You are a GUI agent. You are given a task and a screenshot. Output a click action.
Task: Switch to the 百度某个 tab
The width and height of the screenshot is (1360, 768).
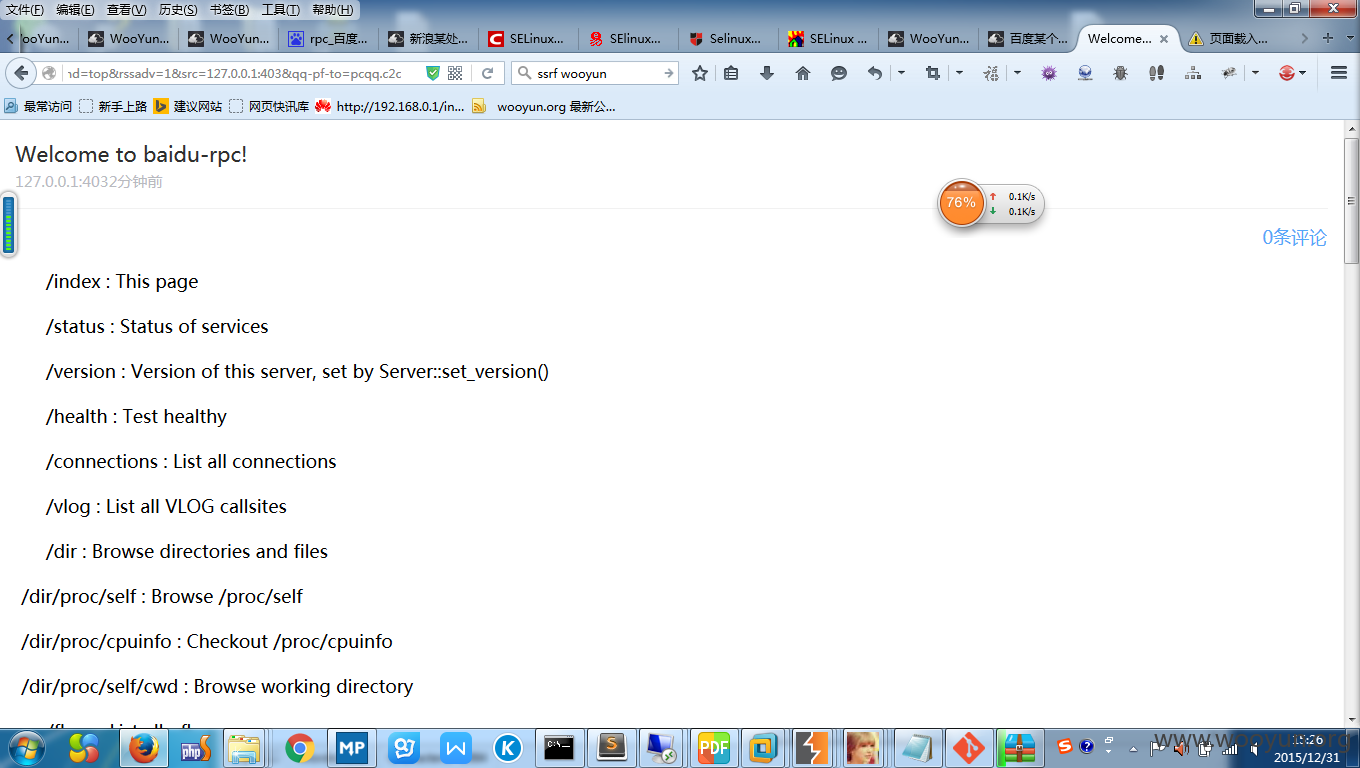1028,39
